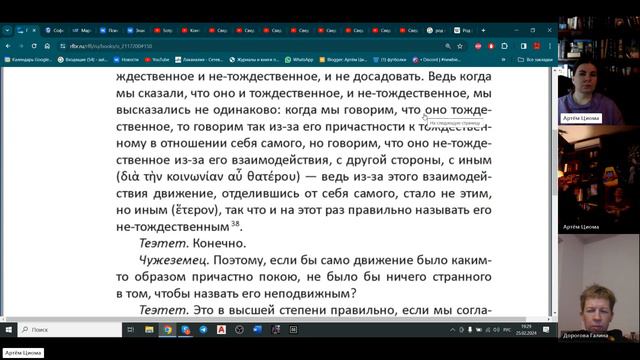Show hidden system tray icons
Screen dimensions: 640x360
tap(452, 330)
